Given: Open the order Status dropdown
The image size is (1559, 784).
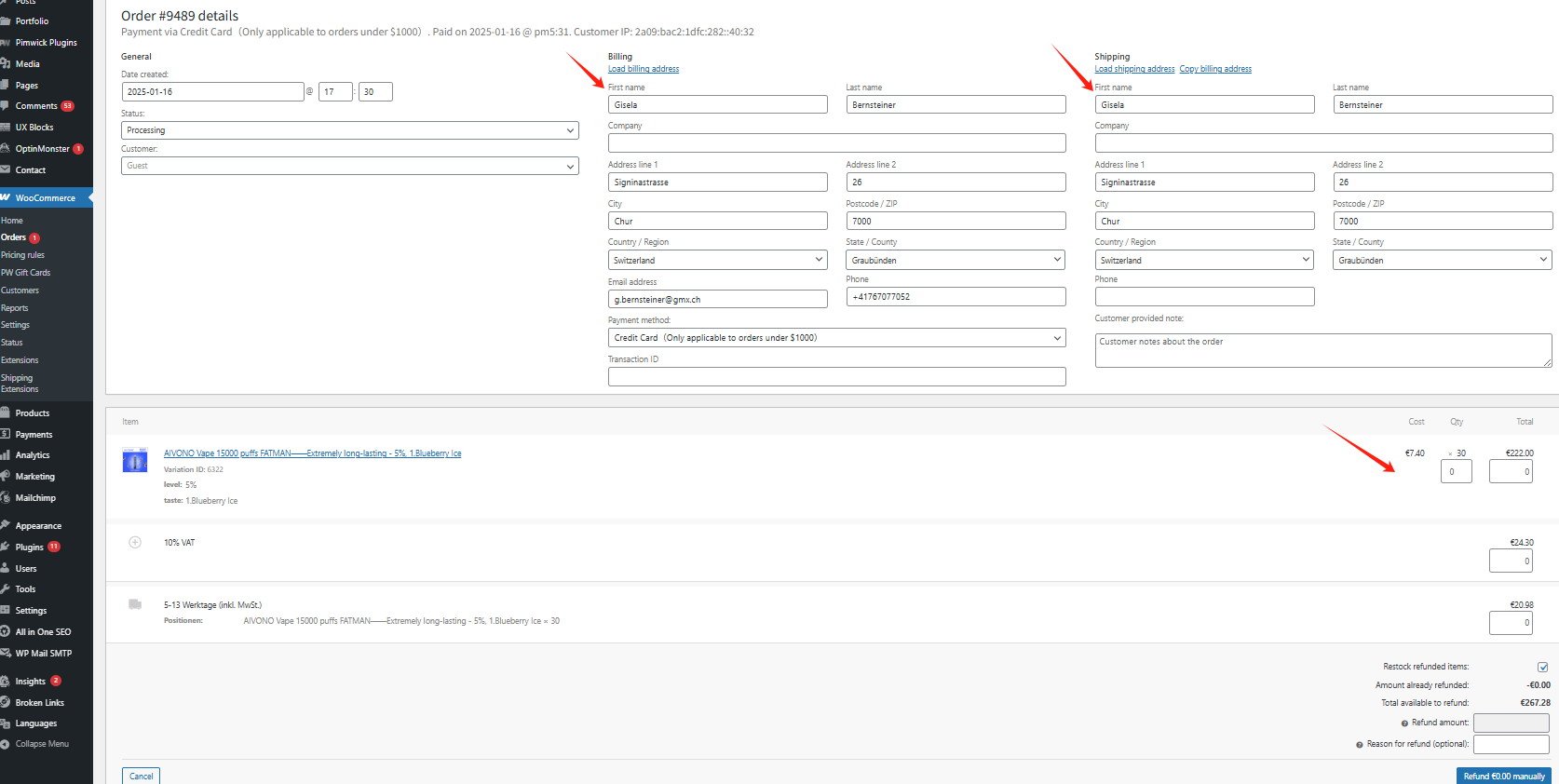Looking at the screenshot, I should [x=349, y=130].
